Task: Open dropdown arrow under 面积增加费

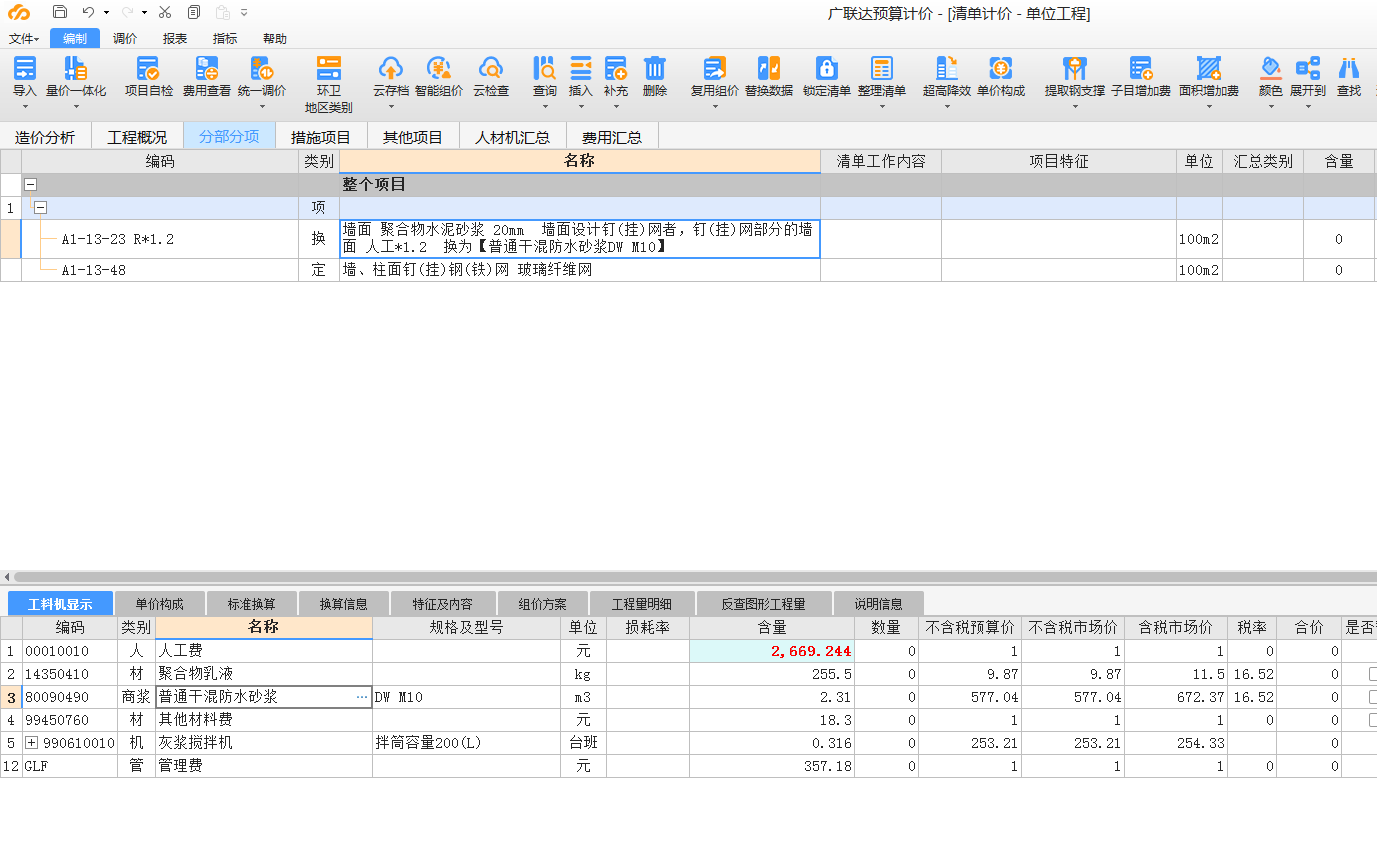Action: pos(1209,106)
